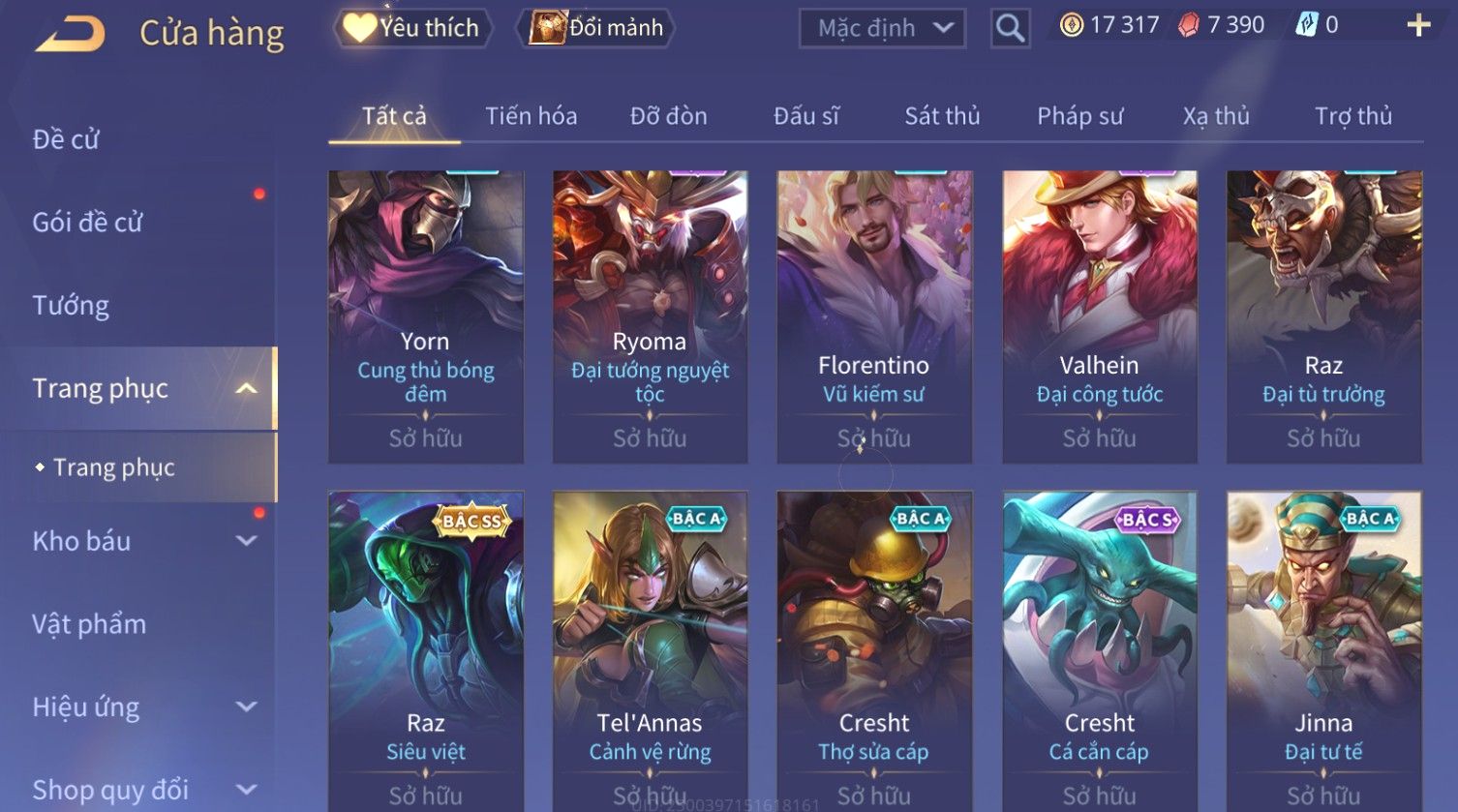Viewport: 1458px width, 812px height.
Task: Click the back arrow icon
Action: (x=71, y=34)
